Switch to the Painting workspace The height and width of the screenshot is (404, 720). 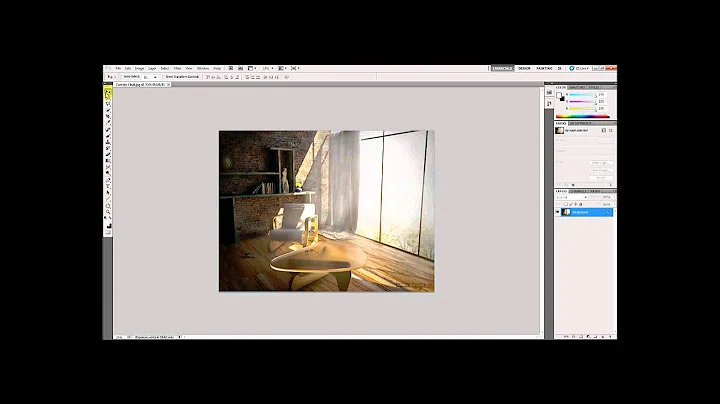(x=544, y=68)
